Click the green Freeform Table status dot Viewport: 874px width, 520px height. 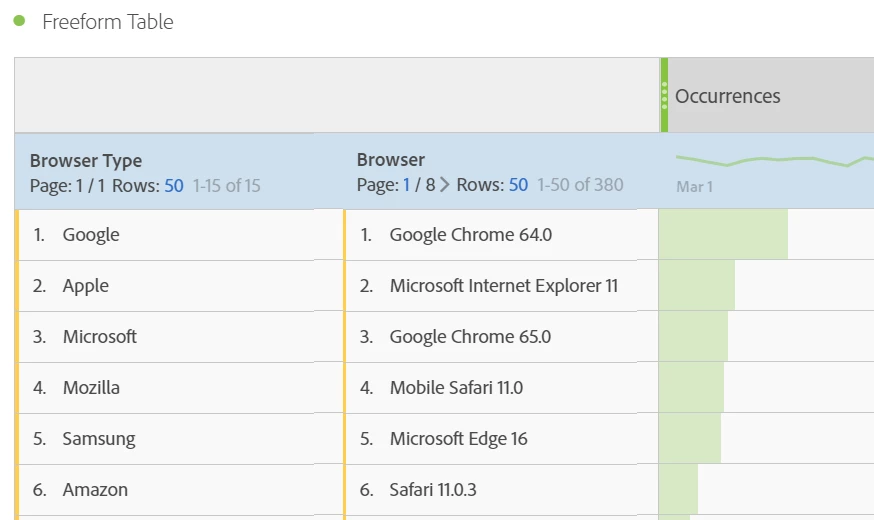(20, 21)
